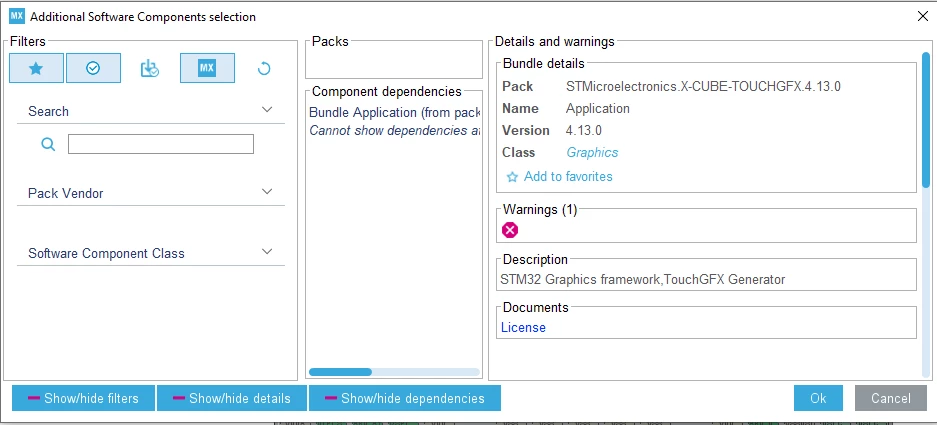This screenshot has height=425, width=937.
Task: Expand the Software Component Class filter
Action: 267,252
